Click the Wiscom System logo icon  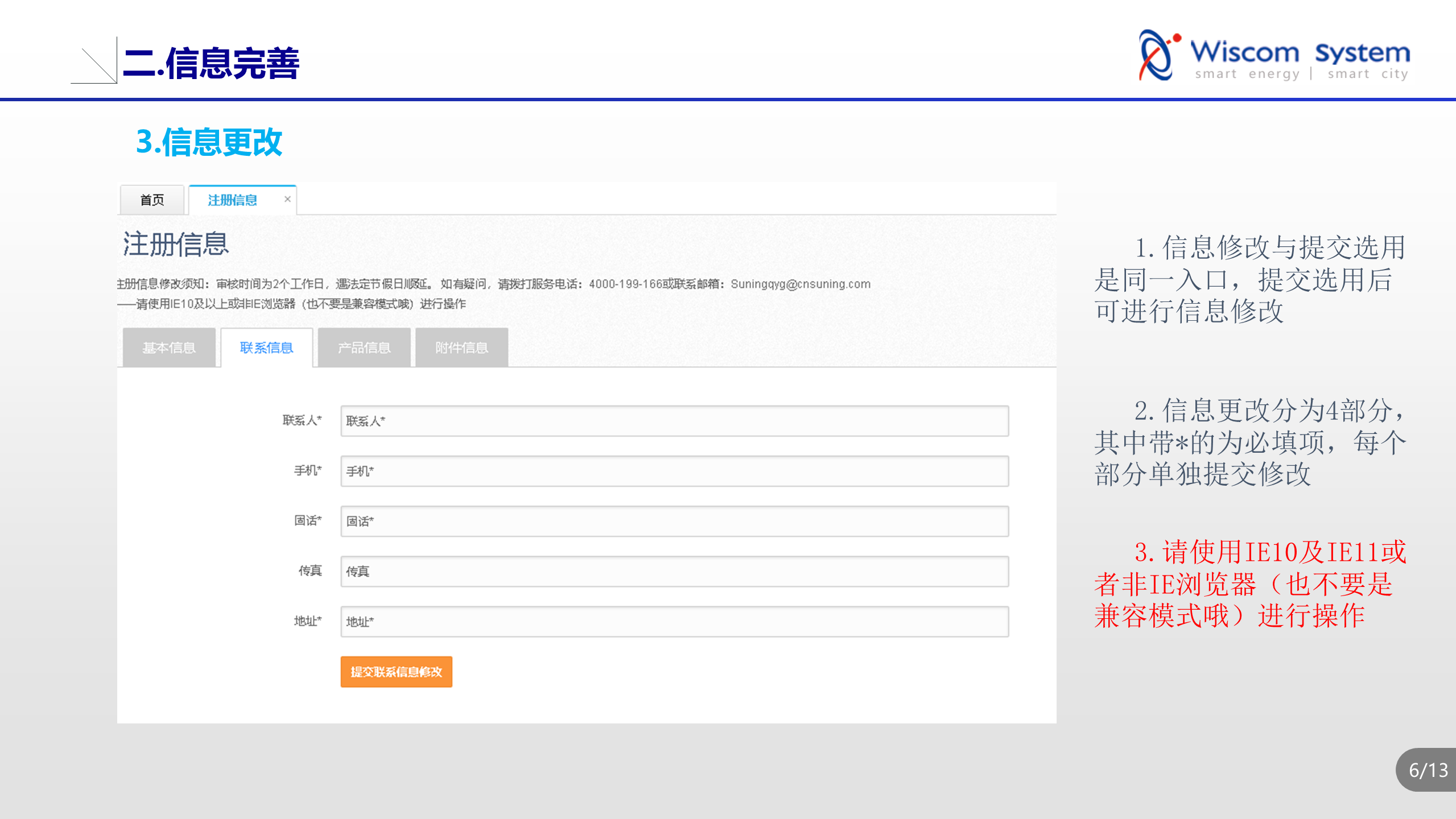(1158, 56)
